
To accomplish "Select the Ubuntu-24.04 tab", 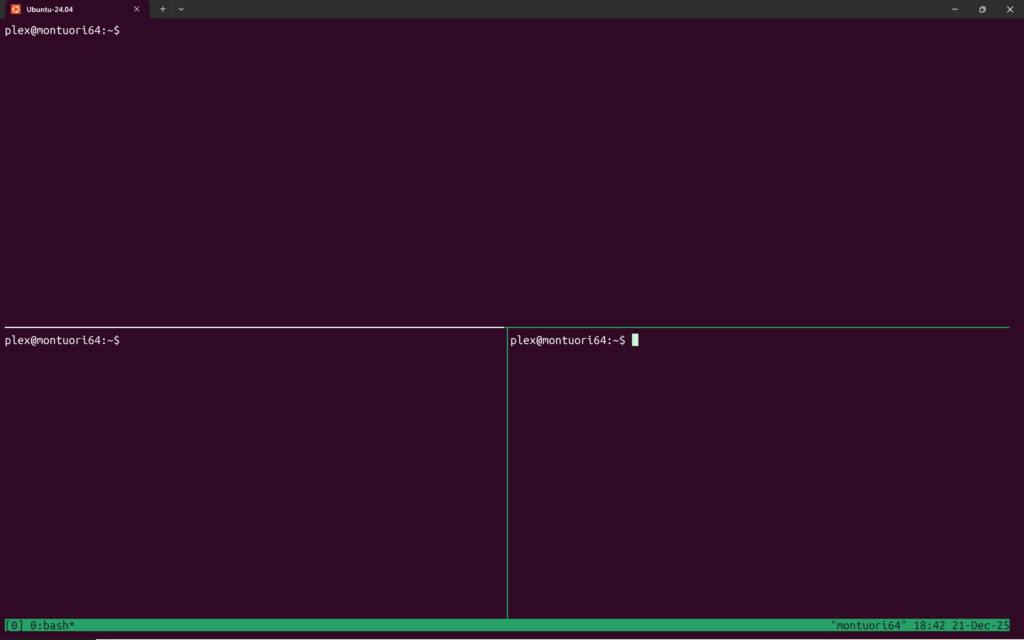I will [x=70, y=9].
